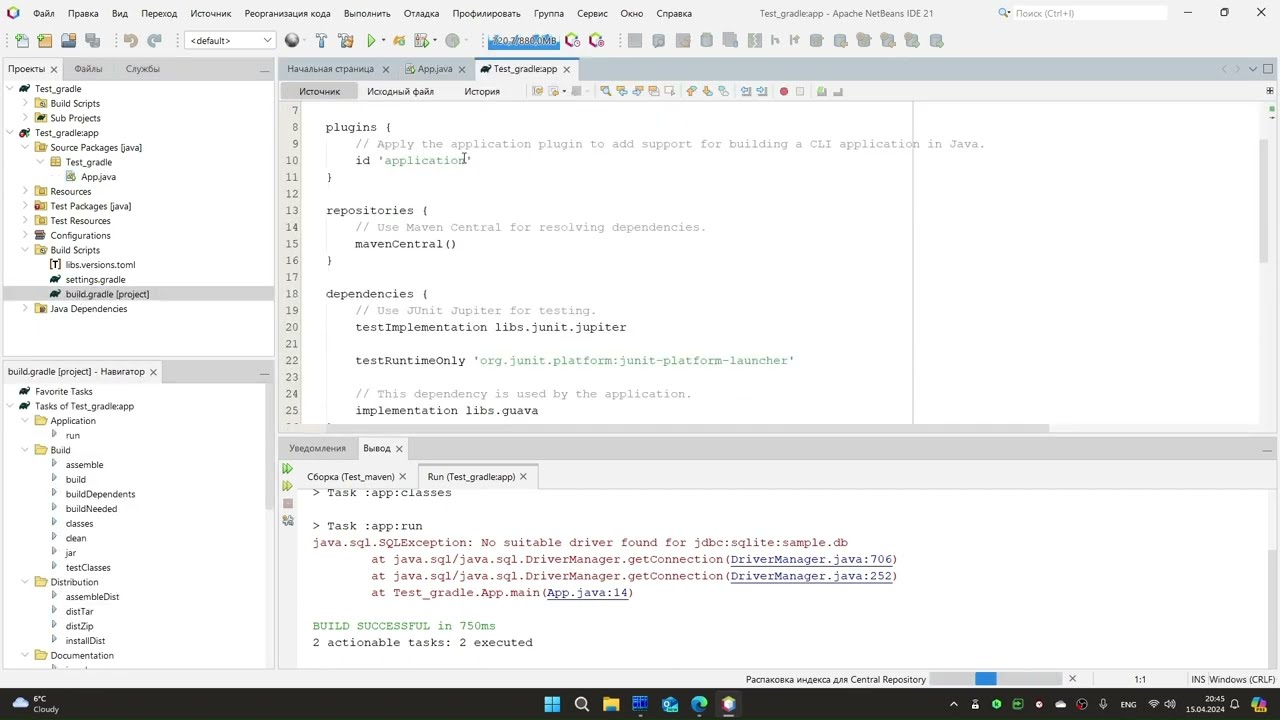This screenshot has width=1280, height=720.
Task: Select the История editor view button
Action: click(x=482, y=91)
